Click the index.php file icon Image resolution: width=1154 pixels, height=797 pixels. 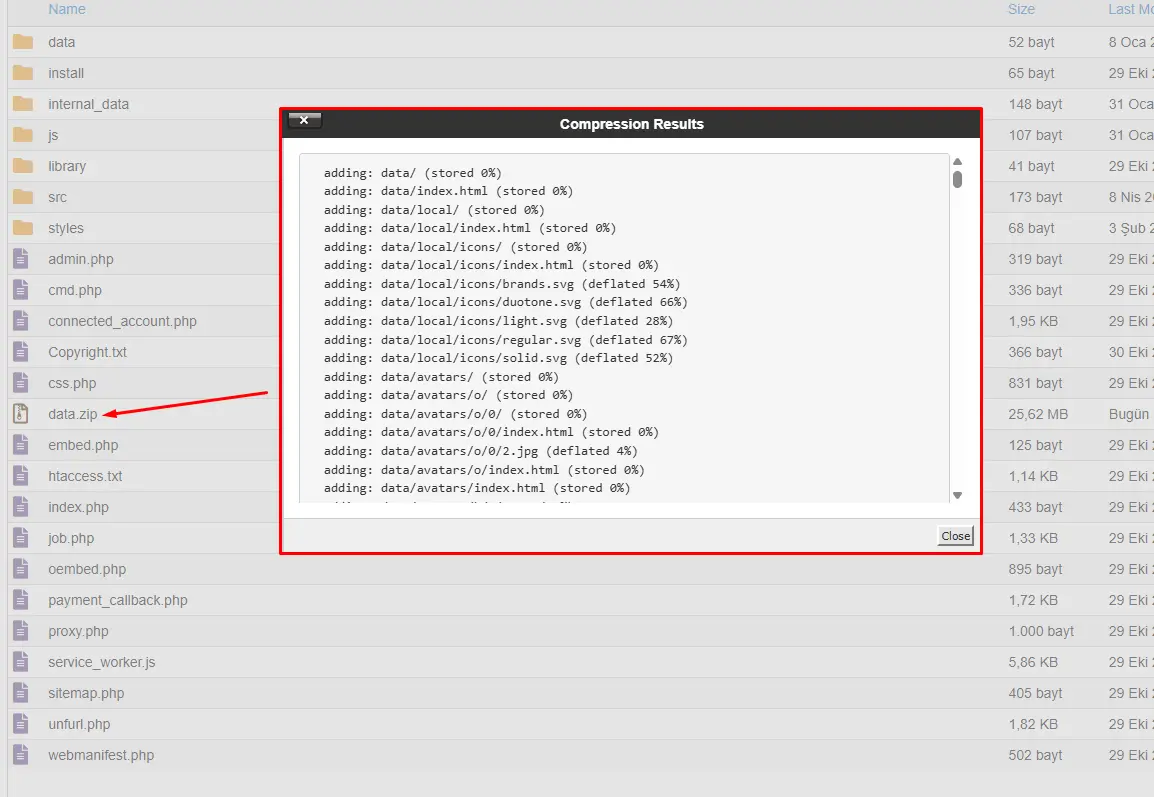21,506
